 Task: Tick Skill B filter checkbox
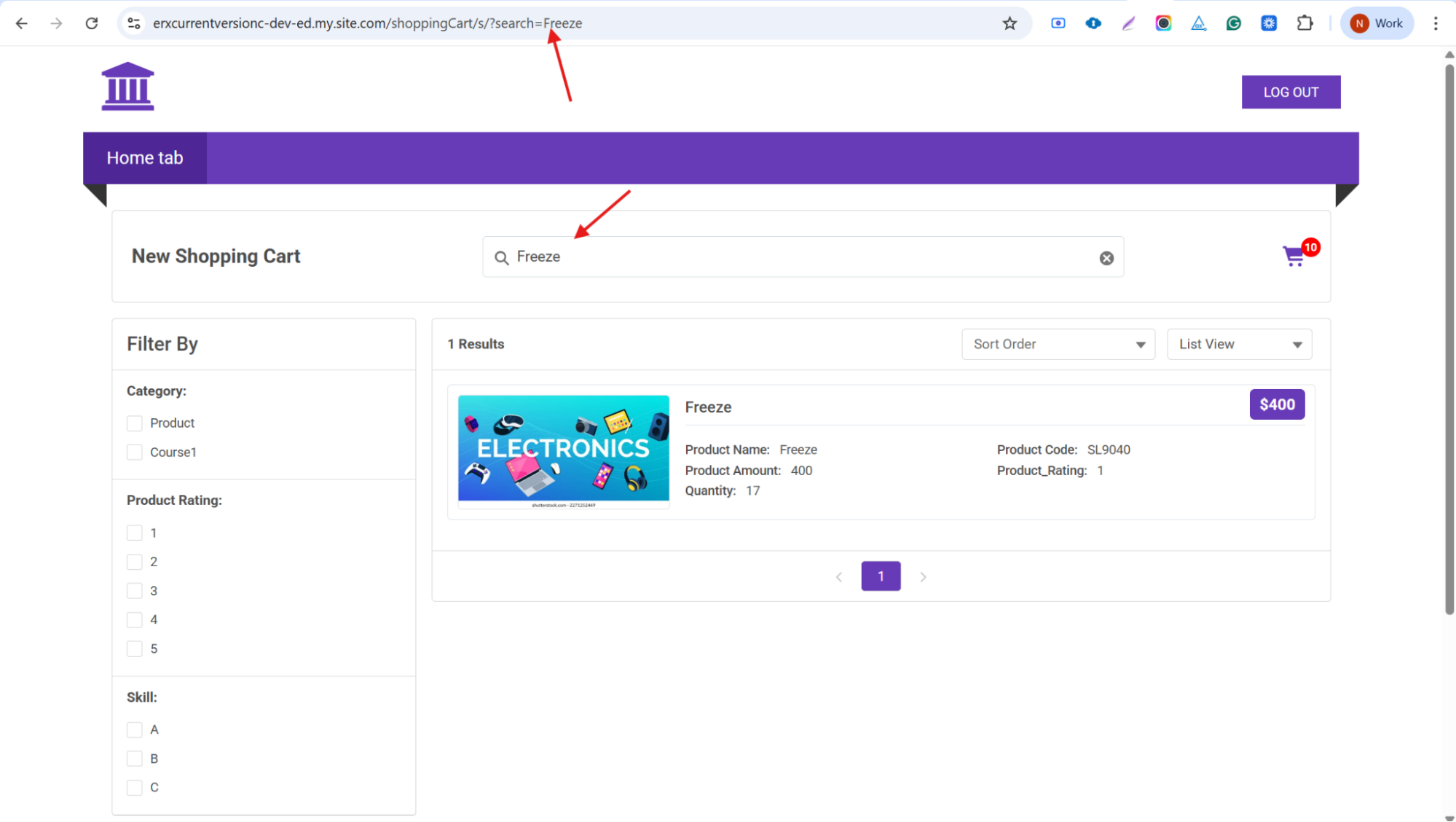pyautogui.click(x=135, y=759)
